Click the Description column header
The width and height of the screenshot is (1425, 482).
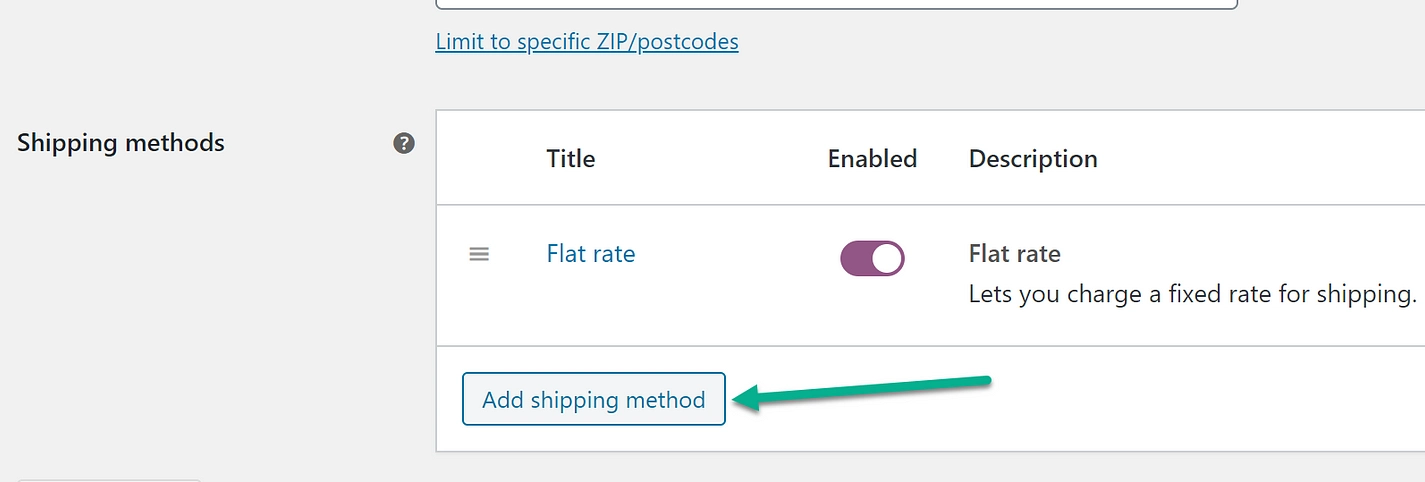pos(1033,159)
